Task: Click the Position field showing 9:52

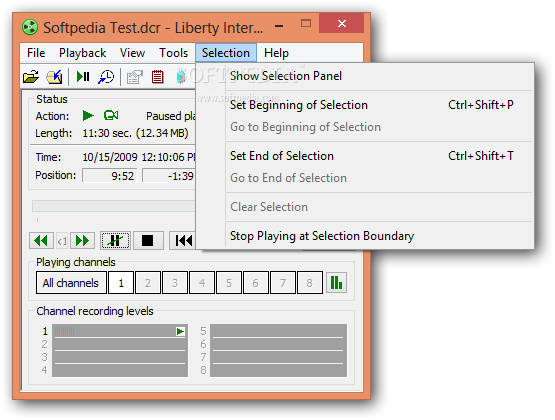Action: point(110,176)
